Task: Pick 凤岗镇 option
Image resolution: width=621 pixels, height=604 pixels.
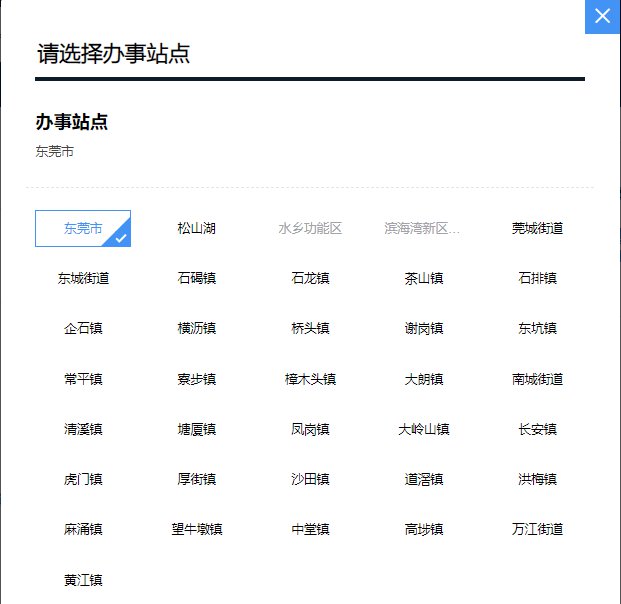Action: pos(310,429)
